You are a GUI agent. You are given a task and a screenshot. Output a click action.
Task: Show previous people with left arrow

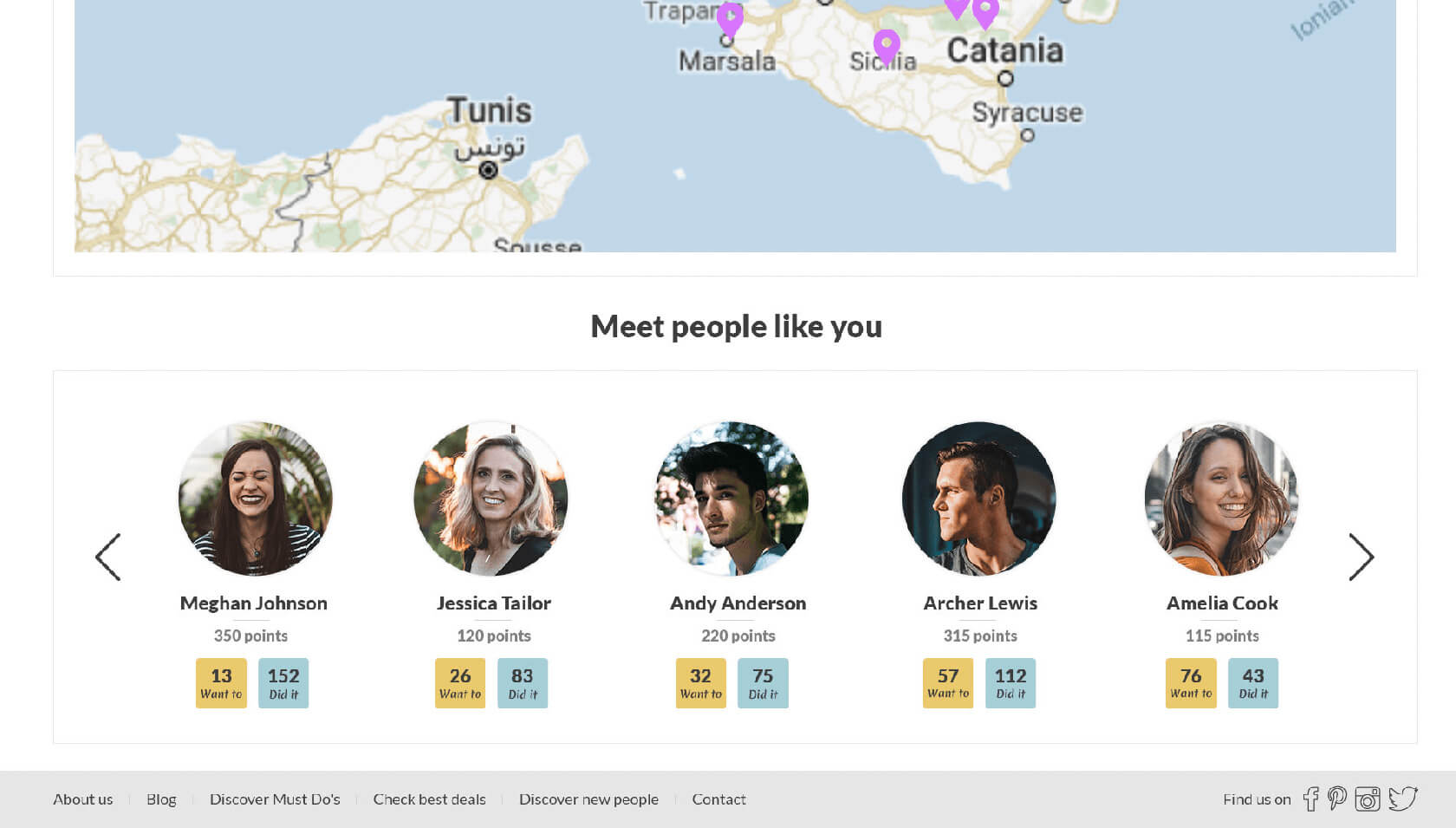[108, 557]
